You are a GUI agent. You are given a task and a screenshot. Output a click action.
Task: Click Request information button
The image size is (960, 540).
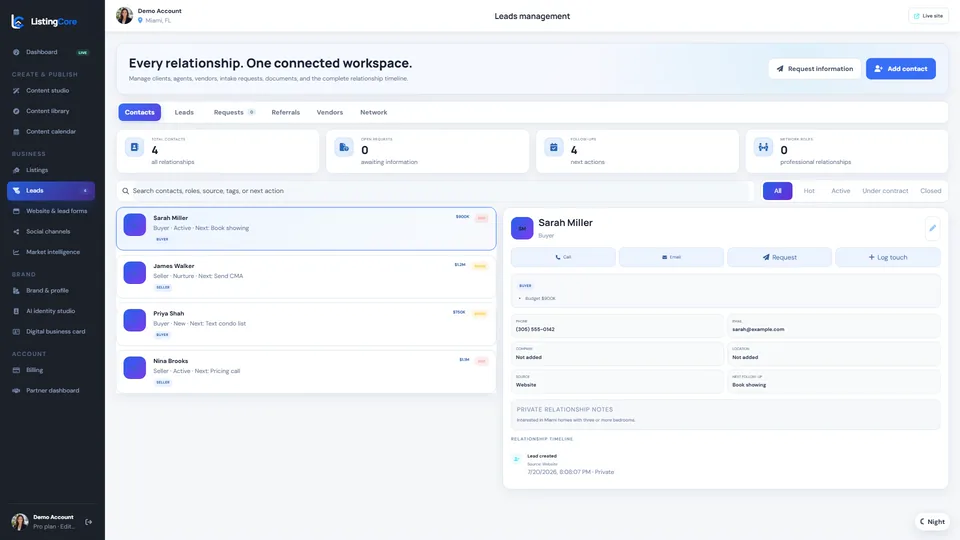pos(814,69)
